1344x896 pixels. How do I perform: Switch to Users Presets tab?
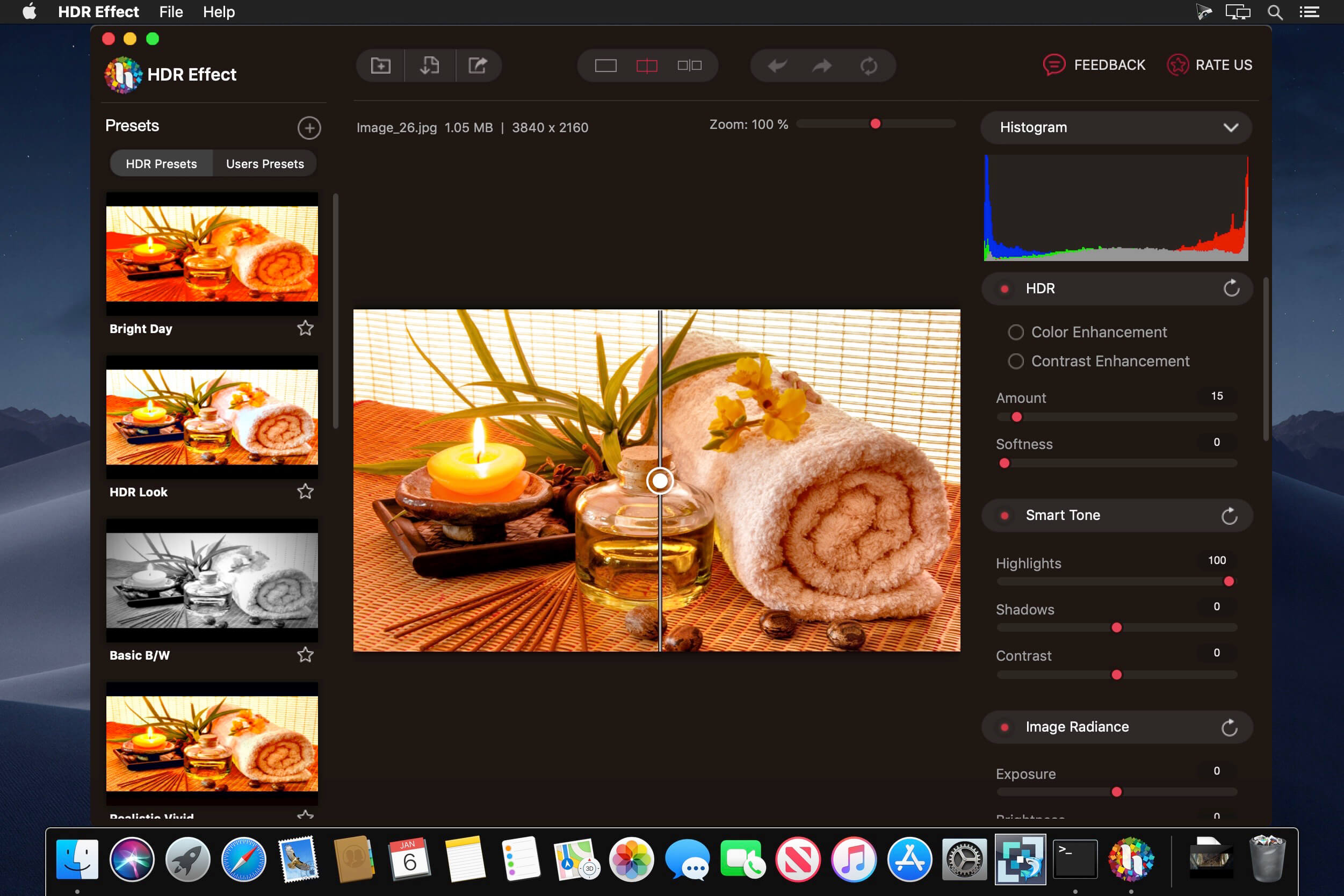pyautogui.click(x=265, y=164)
